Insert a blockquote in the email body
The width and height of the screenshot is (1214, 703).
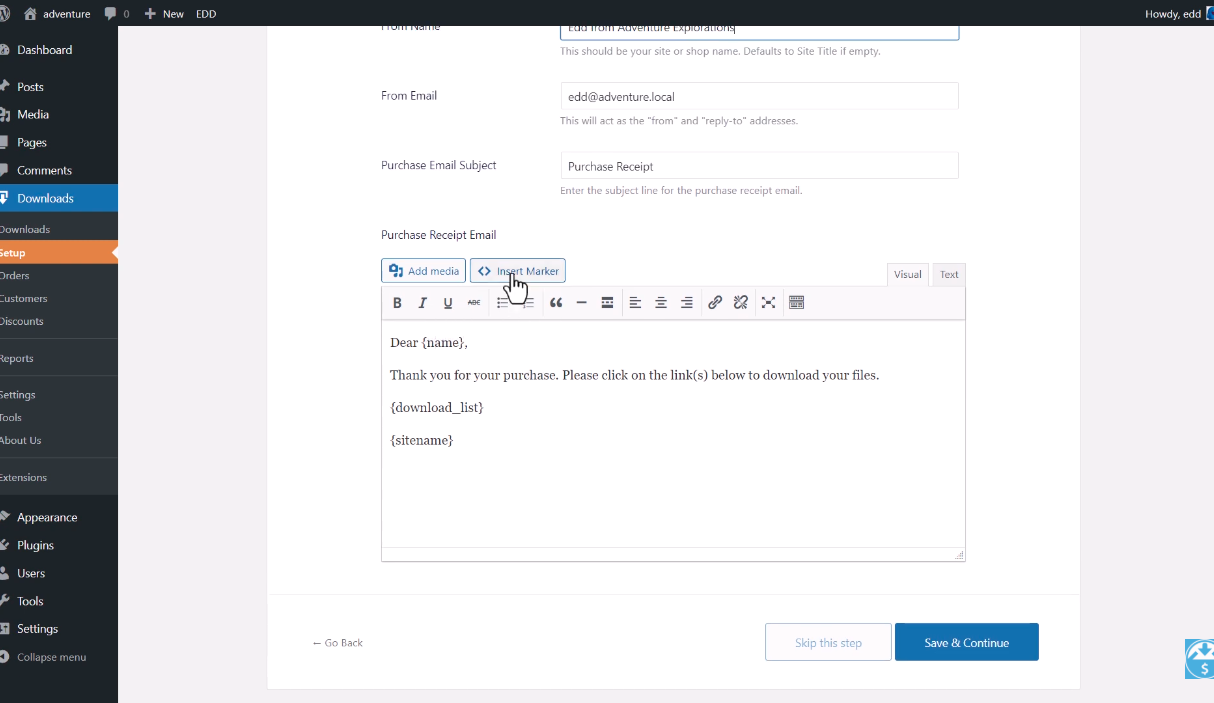(x=556, y=303)
